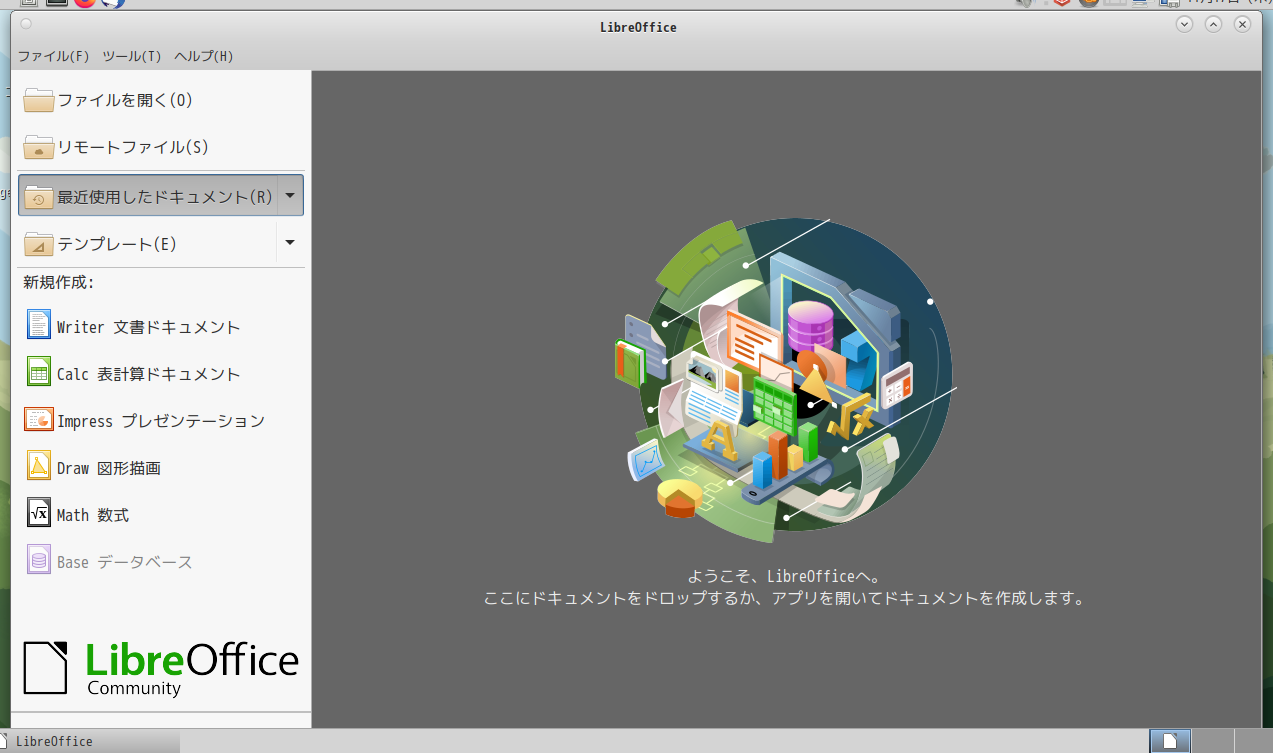
Task: Switch to the first workspace in pager
Action: coord(1170,741)
